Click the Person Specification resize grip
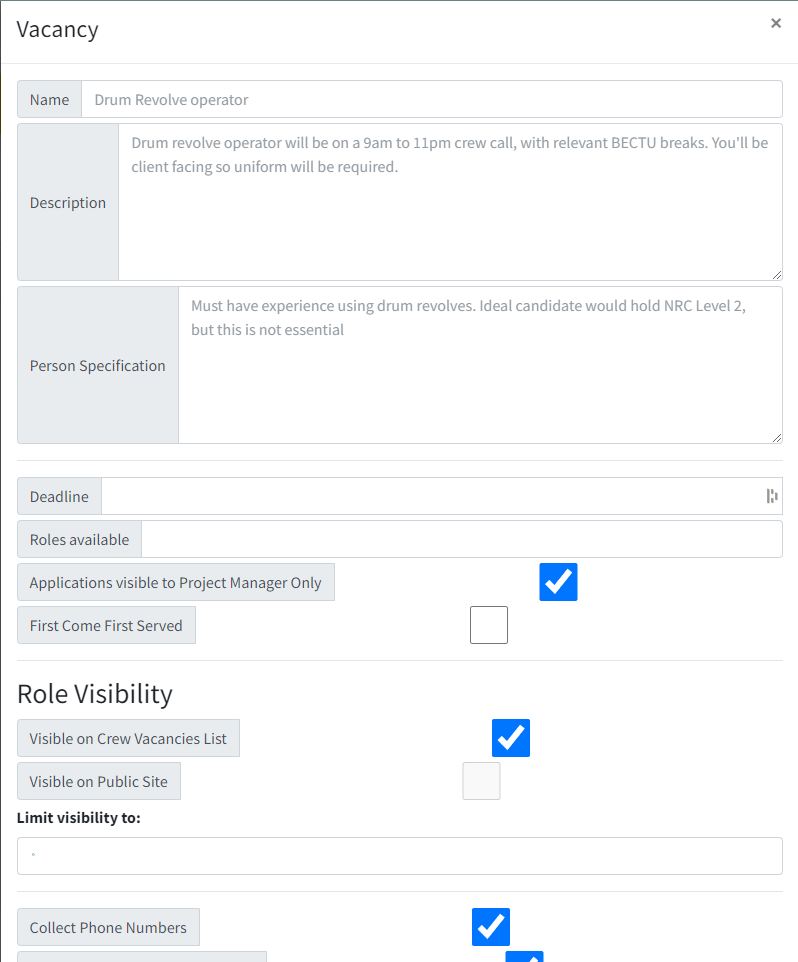The width and height of the screenshot is (798, 962). point(777,437)
